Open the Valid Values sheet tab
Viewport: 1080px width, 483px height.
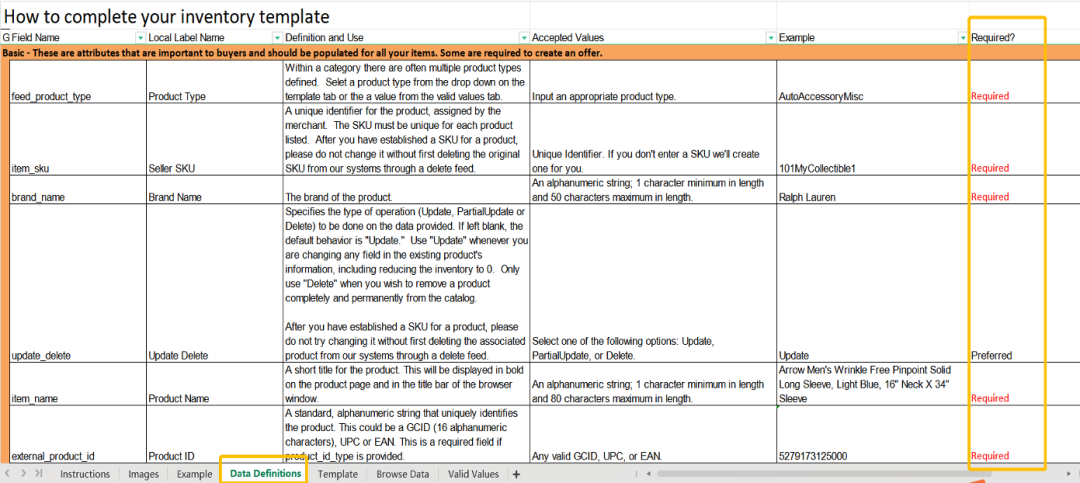(x=473, y=474)
